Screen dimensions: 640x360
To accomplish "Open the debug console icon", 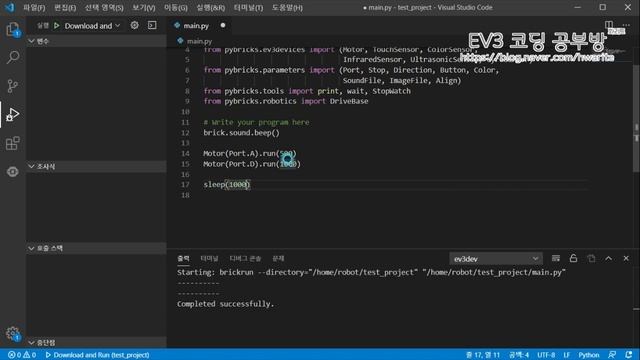I will pyautogui.click(x=152, y=25).
